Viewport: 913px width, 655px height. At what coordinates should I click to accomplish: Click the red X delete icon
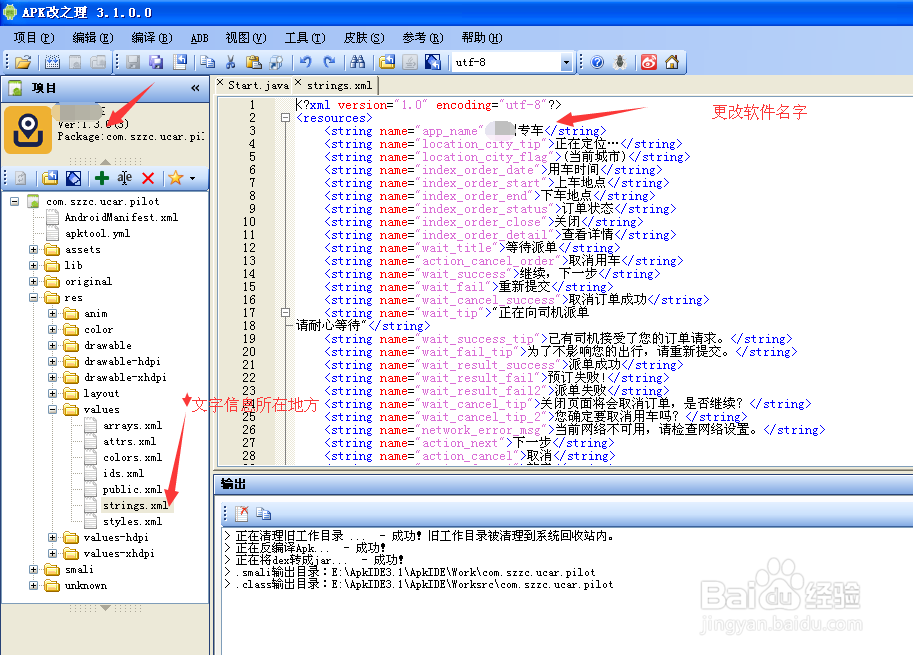(148, 178)
